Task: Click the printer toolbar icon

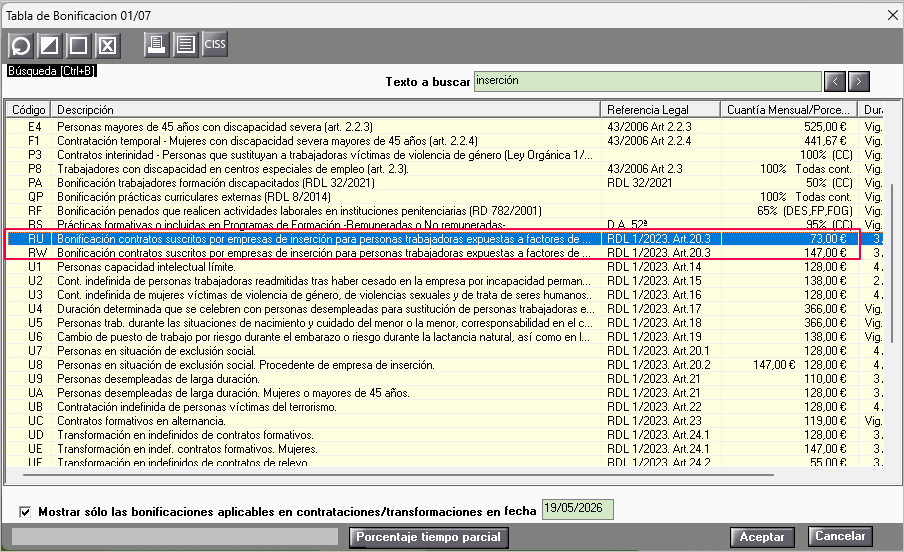Action: (156, 44)
